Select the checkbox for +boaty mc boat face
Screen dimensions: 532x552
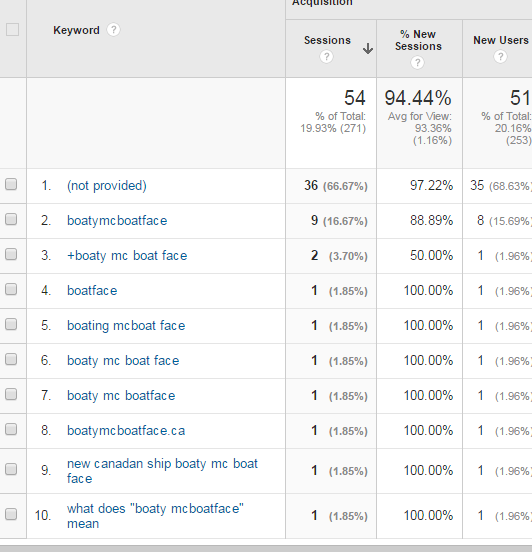pos(11,254)
